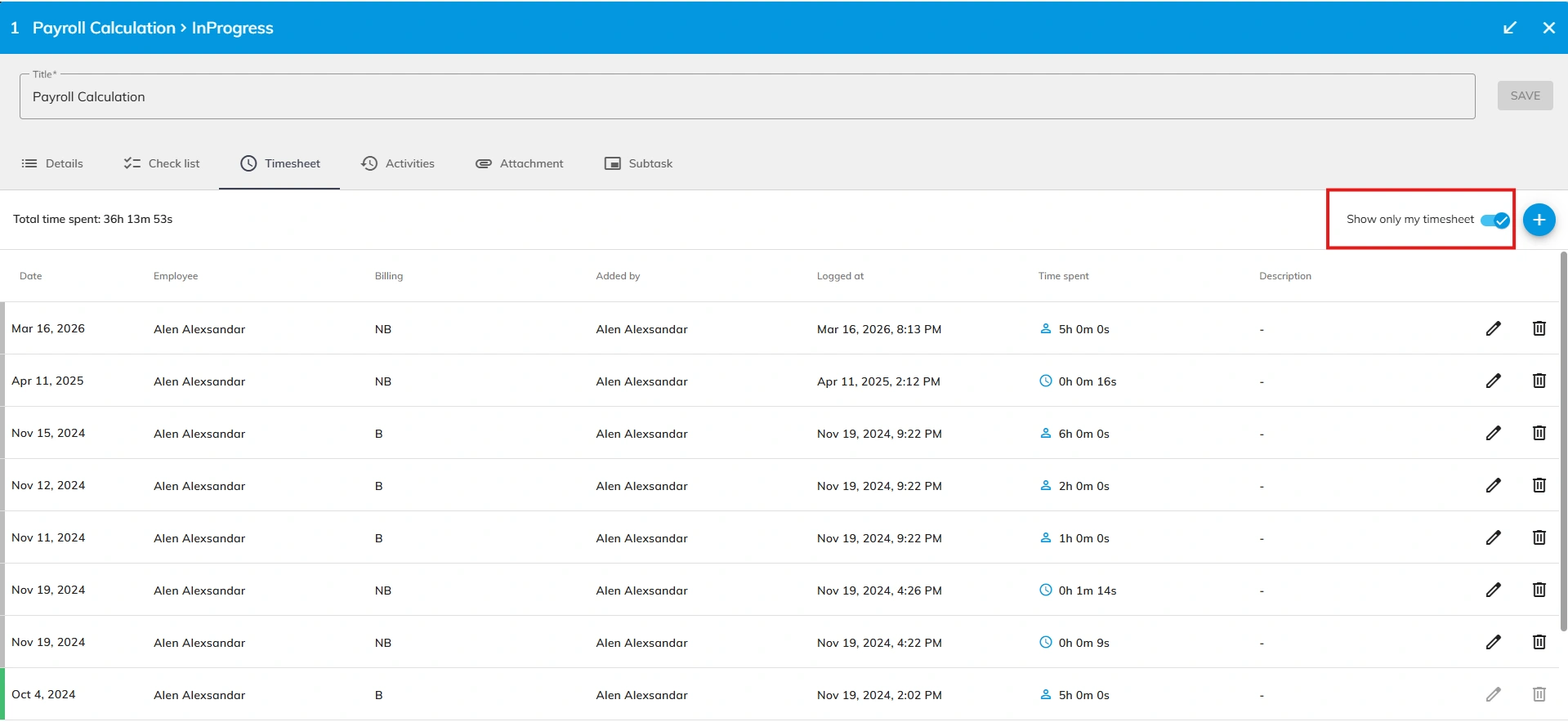Switch to the Details tab

53,164
